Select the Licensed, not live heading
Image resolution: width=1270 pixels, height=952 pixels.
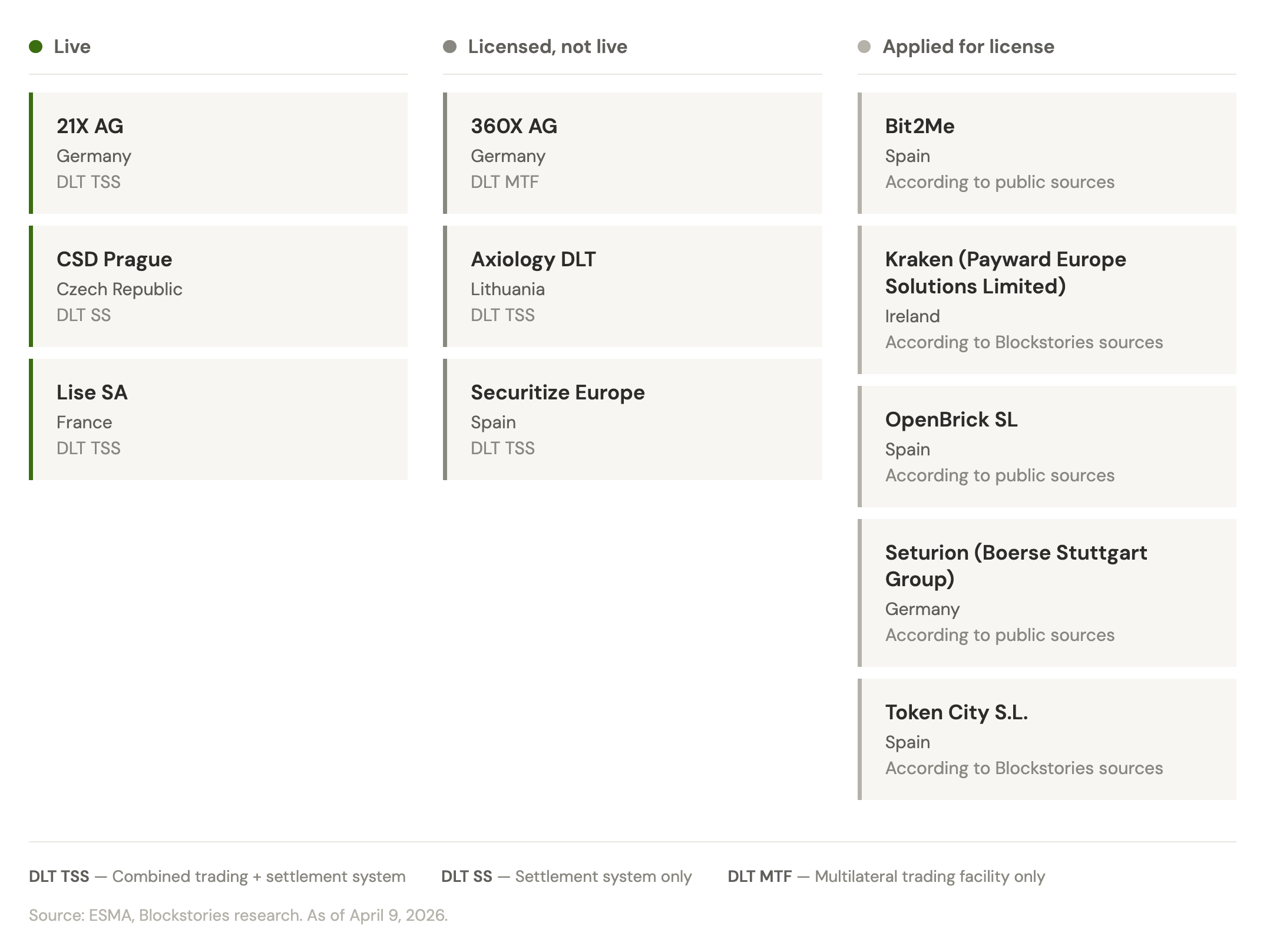tap(547, 47)
